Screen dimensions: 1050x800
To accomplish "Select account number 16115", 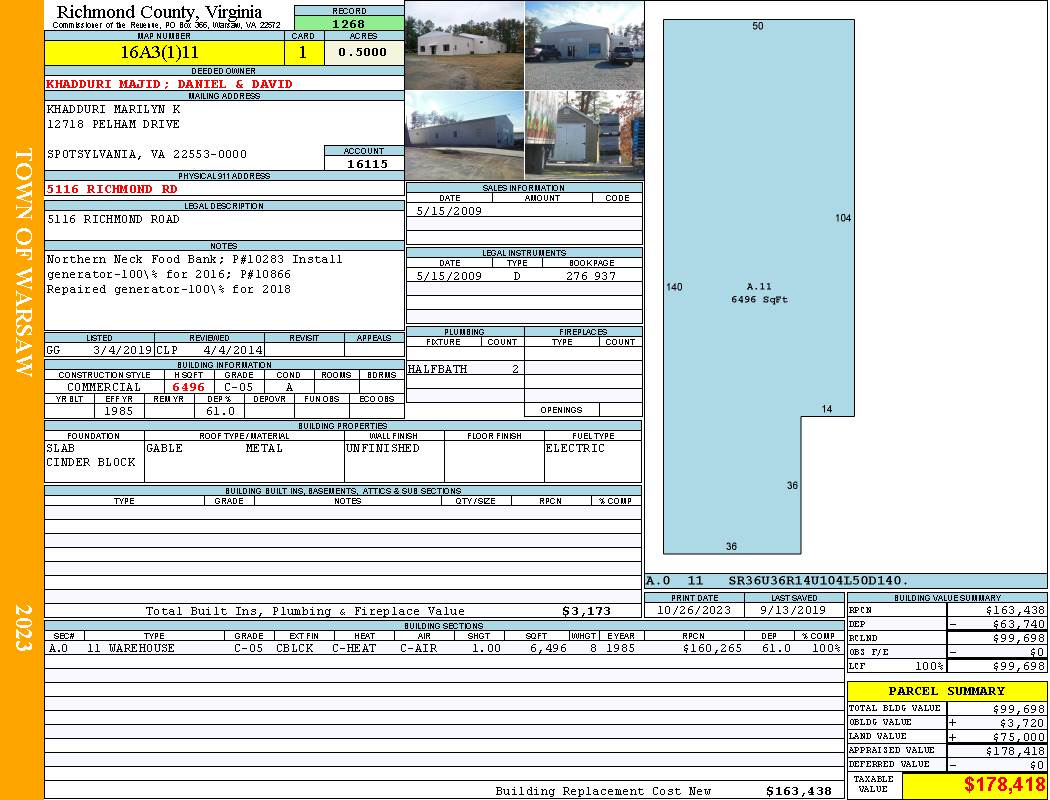I will 363,163.
